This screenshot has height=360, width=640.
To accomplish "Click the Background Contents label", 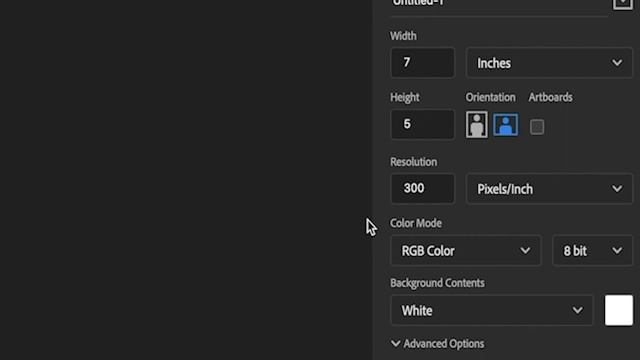I will click(x=437, y=283).
